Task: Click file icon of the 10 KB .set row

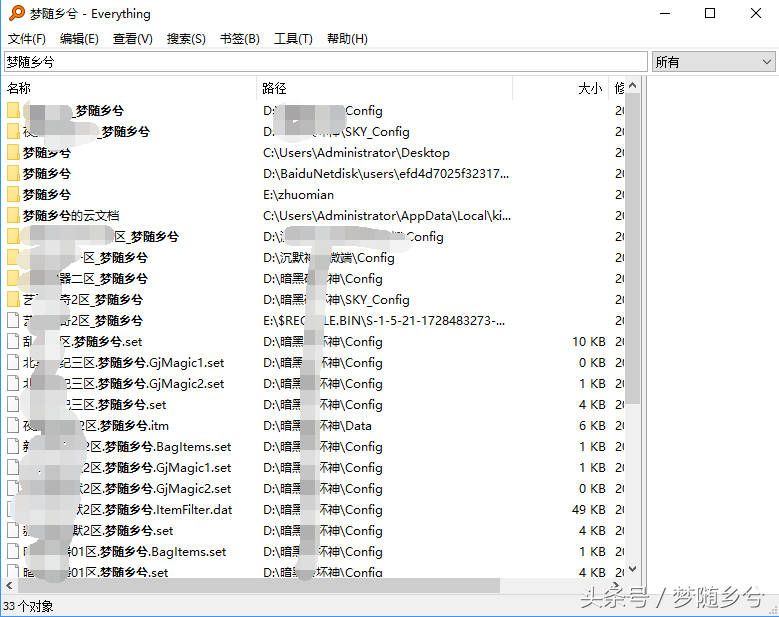Action: pos(13,341)
